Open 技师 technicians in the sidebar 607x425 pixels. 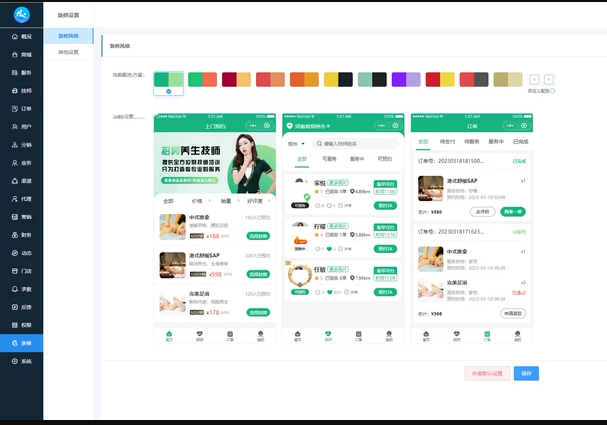22,91
